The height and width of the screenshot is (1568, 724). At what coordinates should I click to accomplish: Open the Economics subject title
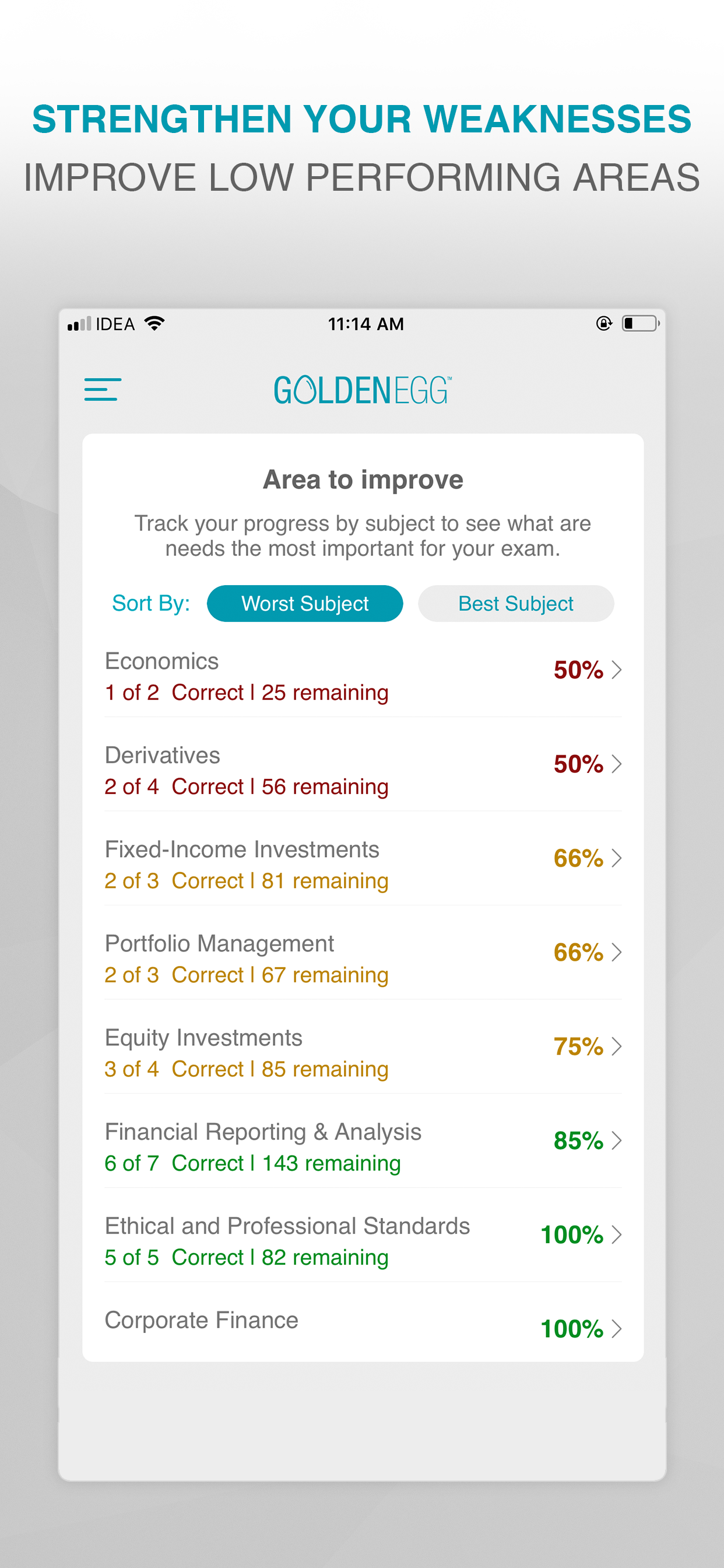click(162, 661)
